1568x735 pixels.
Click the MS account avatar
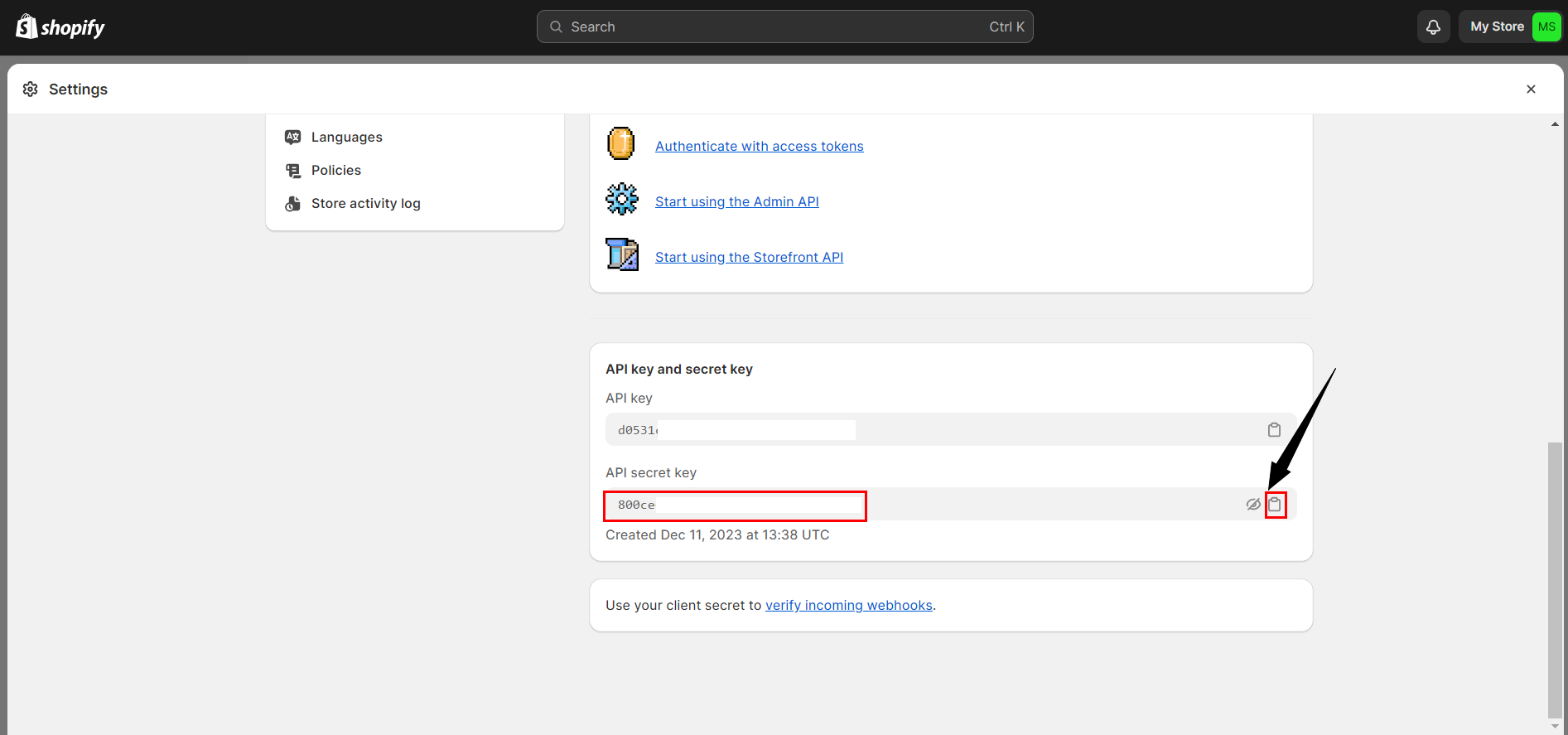point(1546,27)
